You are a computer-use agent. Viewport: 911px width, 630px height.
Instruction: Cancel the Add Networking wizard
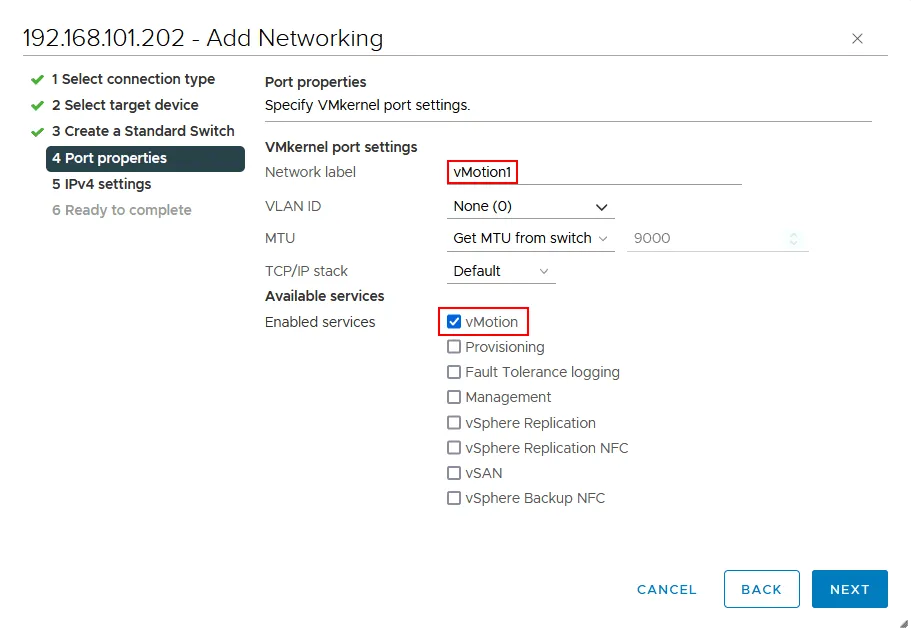(x=666, y=589)
